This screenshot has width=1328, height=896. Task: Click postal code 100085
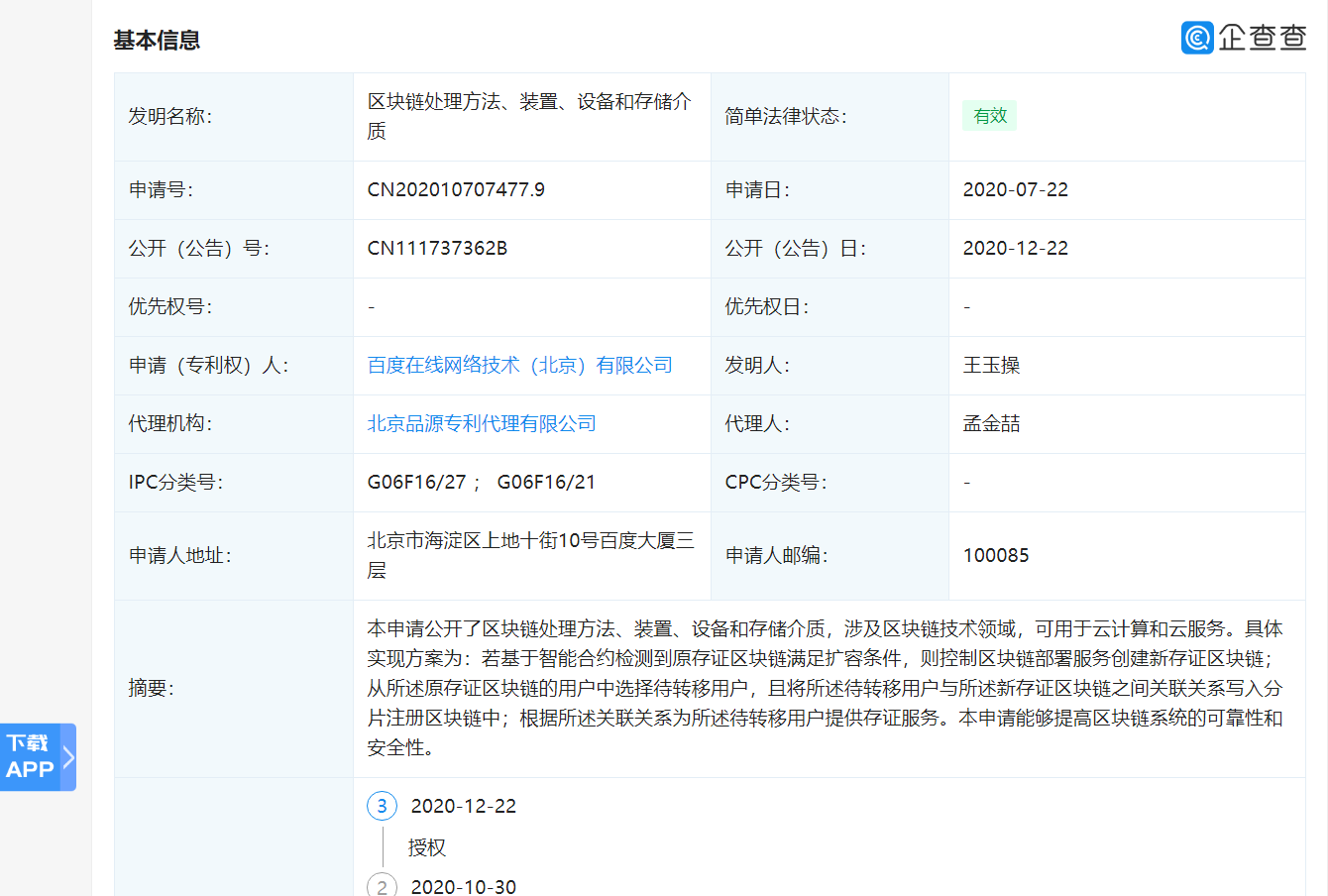(996, 555)
